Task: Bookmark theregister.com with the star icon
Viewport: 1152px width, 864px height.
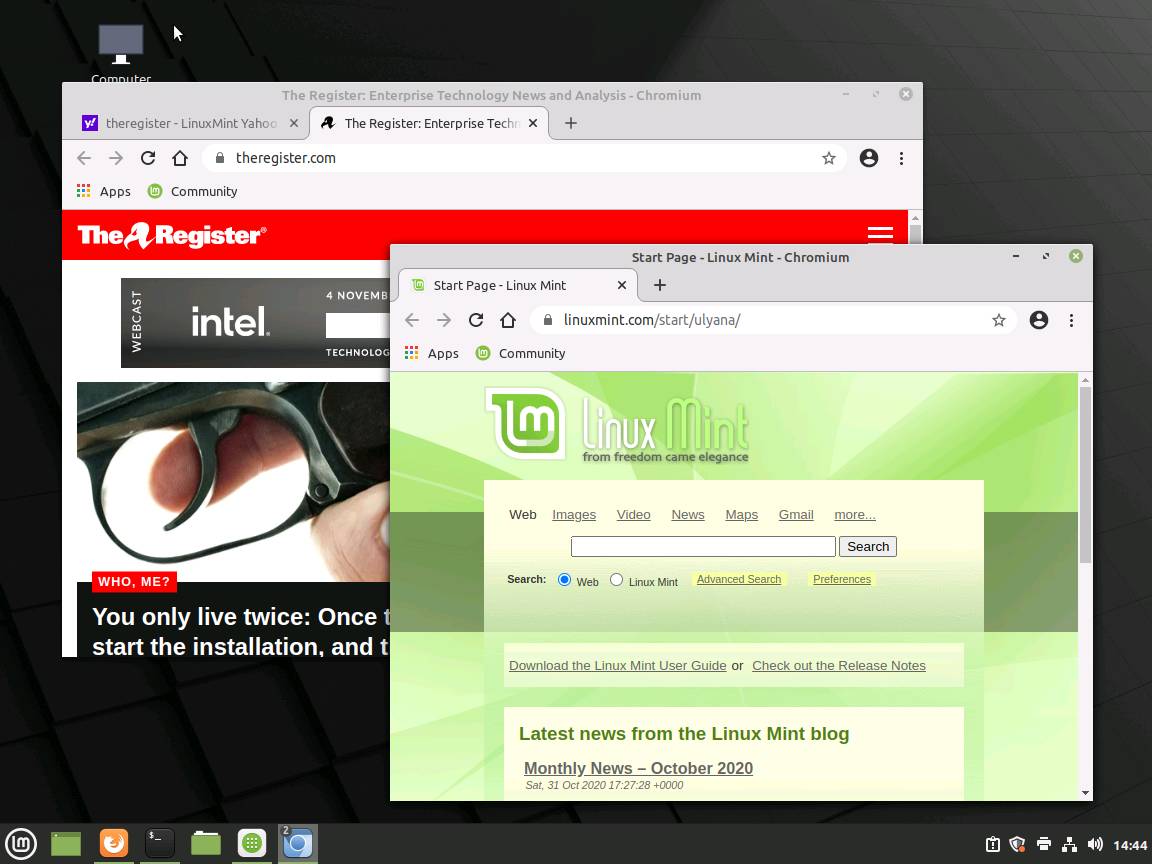Action: coord(829,158)
